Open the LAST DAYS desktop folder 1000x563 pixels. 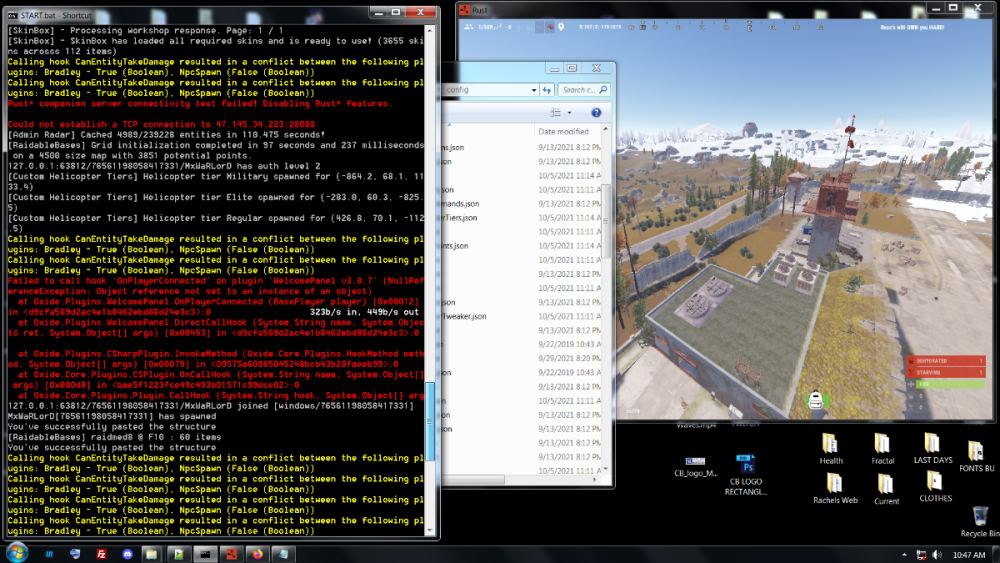coord(932,447)
